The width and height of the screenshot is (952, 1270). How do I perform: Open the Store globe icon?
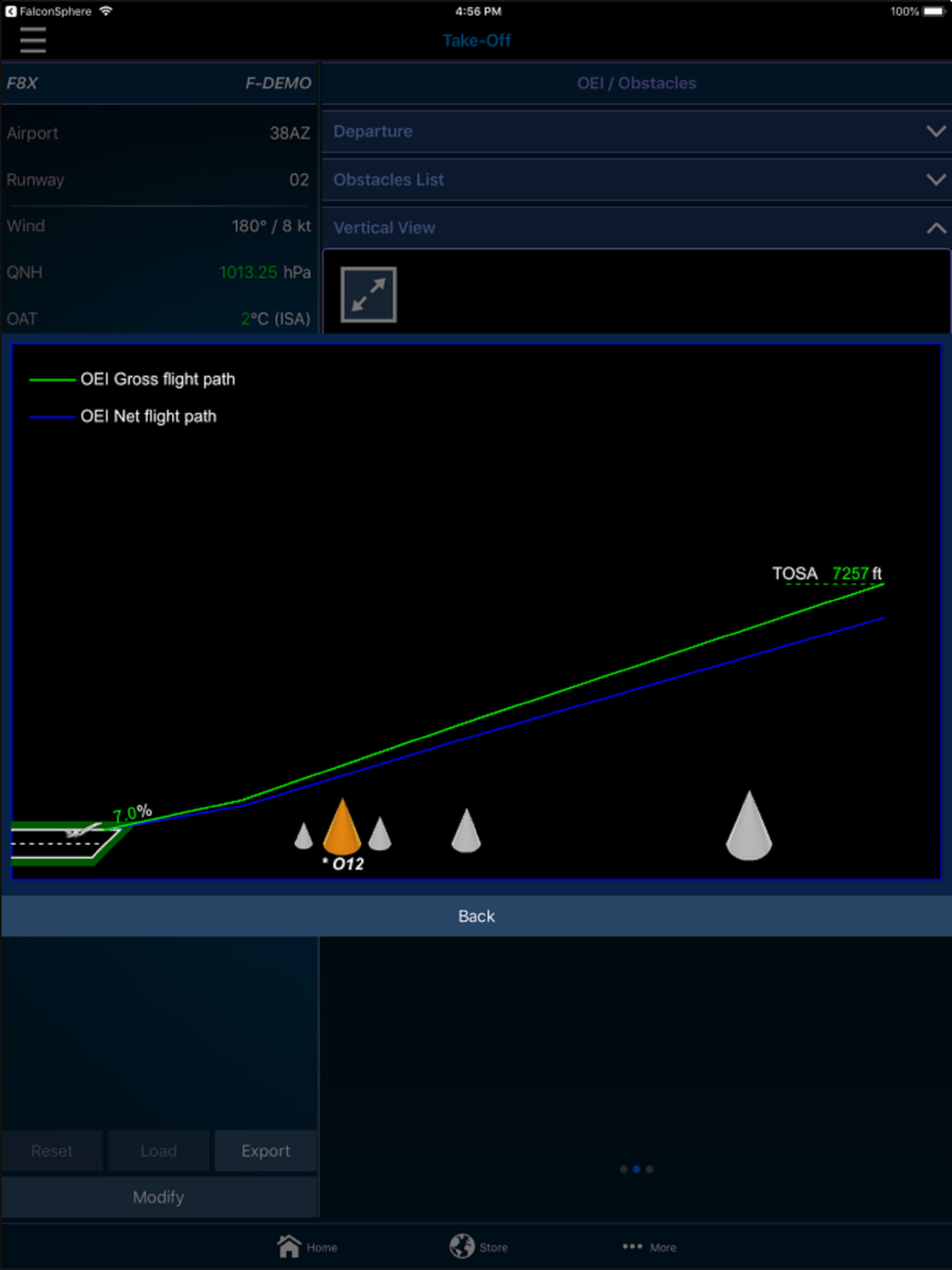[x=462, y=1245]
